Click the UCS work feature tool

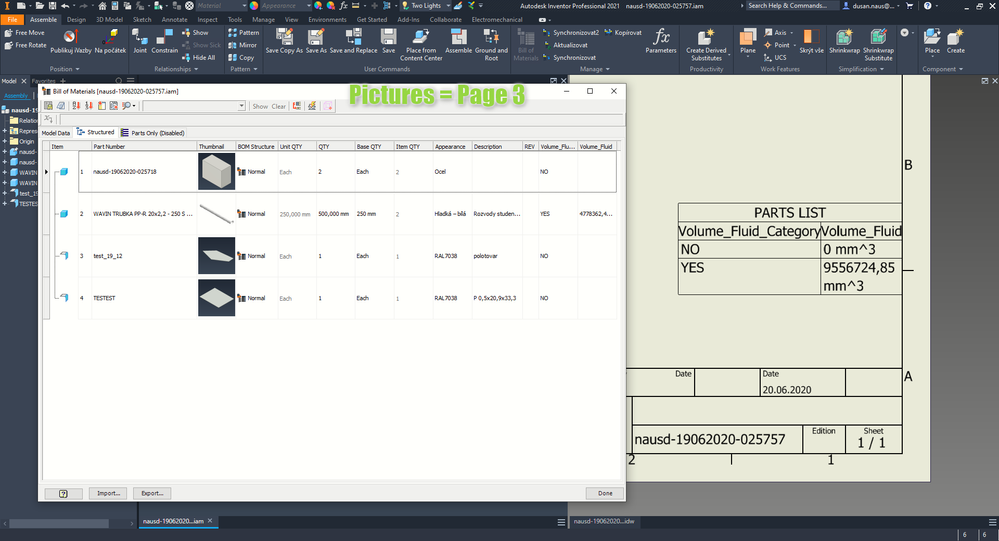[x=775, y=57]
